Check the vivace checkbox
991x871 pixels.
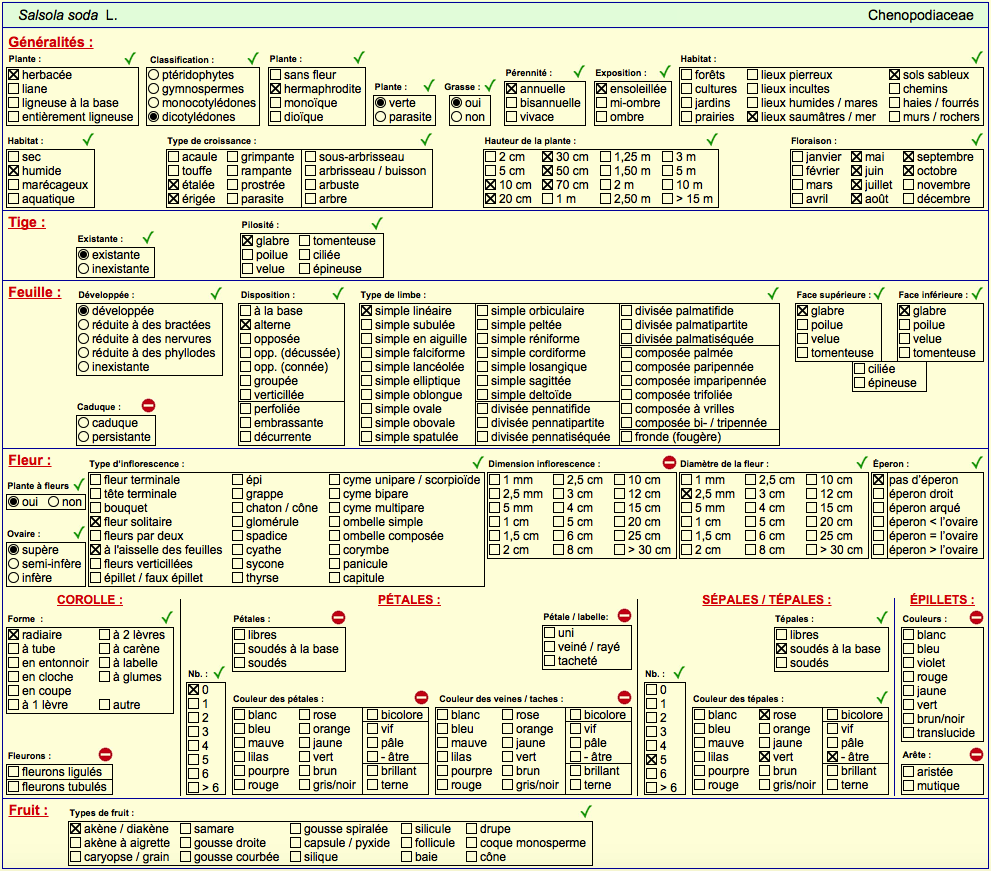click(512, 117)
